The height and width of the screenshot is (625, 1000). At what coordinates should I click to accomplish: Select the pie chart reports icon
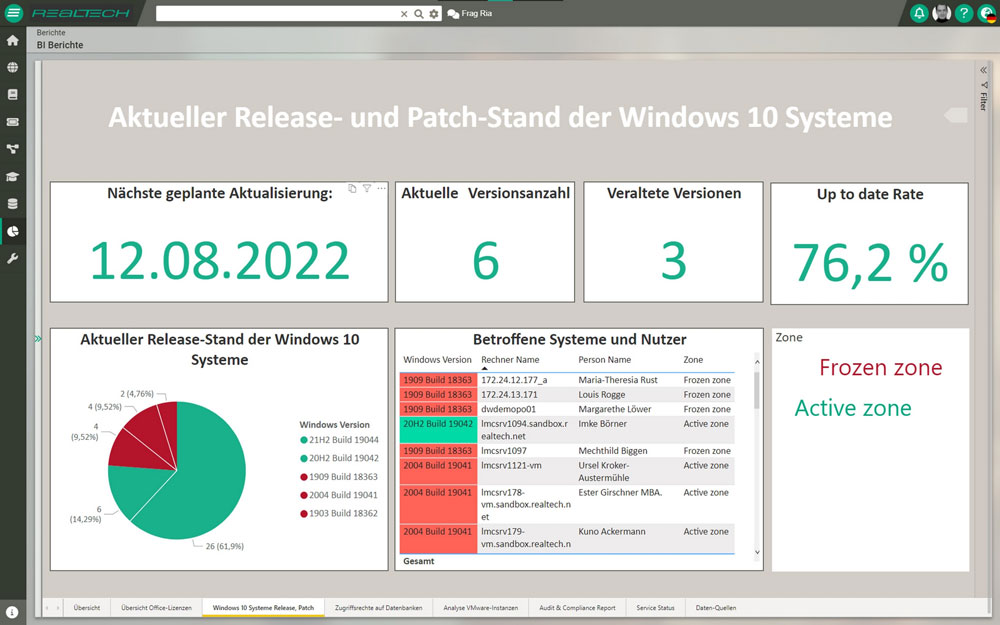[13, 231]
